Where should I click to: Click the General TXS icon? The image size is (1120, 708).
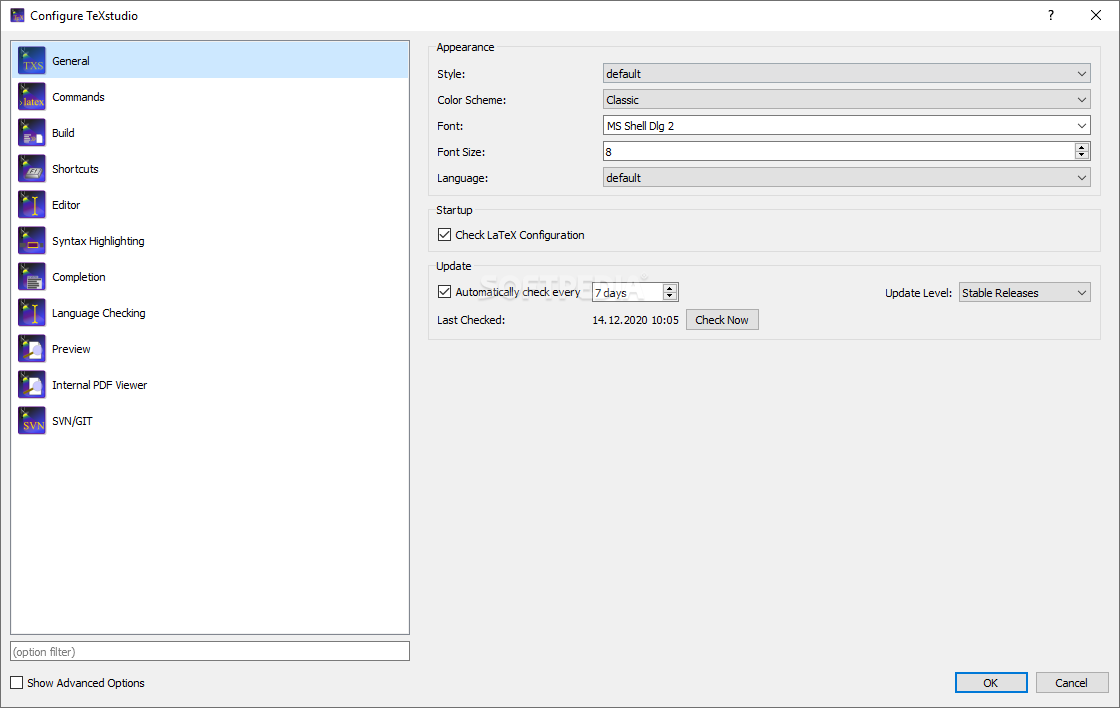(31, 61)
